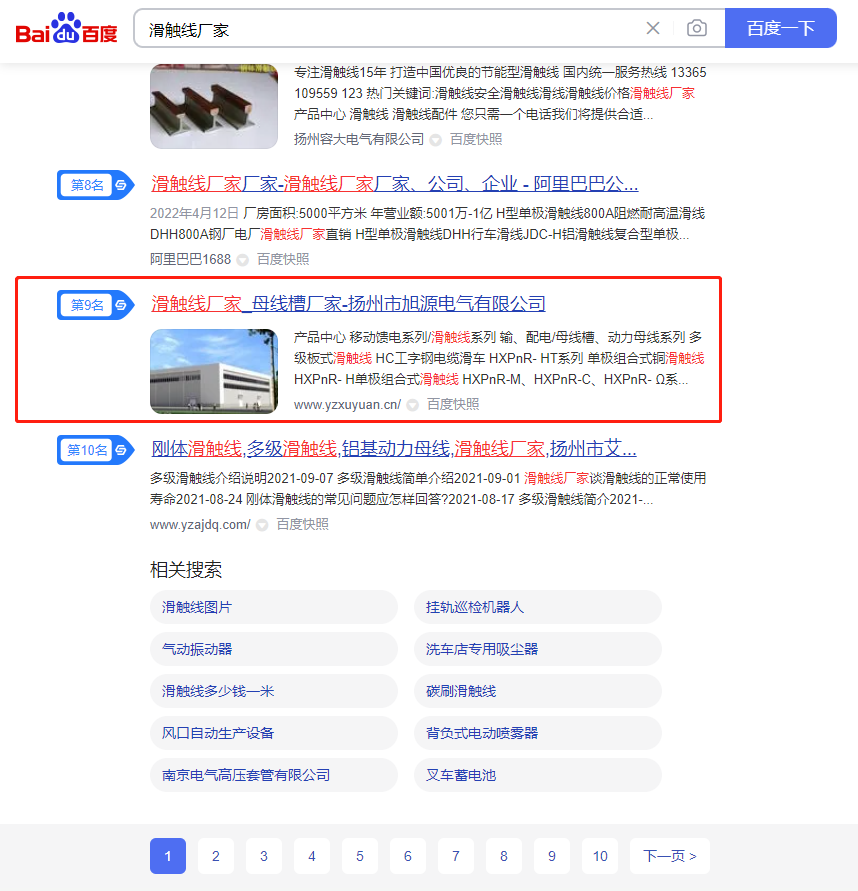
Task: Click current page 1 button
Action: pyautogui.click(x=168, y=856)
